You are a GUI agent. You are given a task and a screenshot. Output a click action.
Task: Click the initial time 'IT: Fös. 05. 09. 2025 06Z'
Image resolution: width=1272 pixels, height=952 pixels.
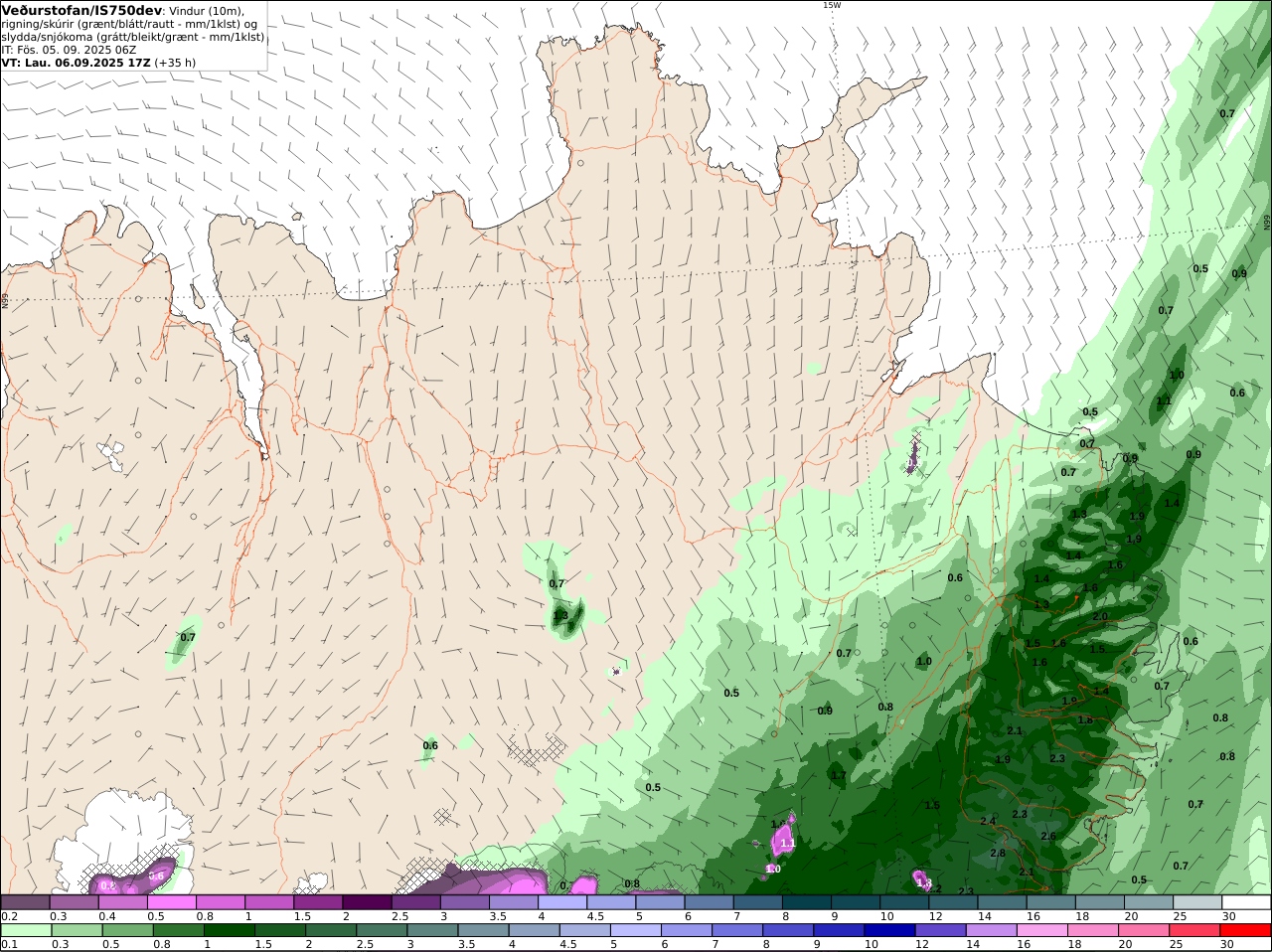(69, 50)
